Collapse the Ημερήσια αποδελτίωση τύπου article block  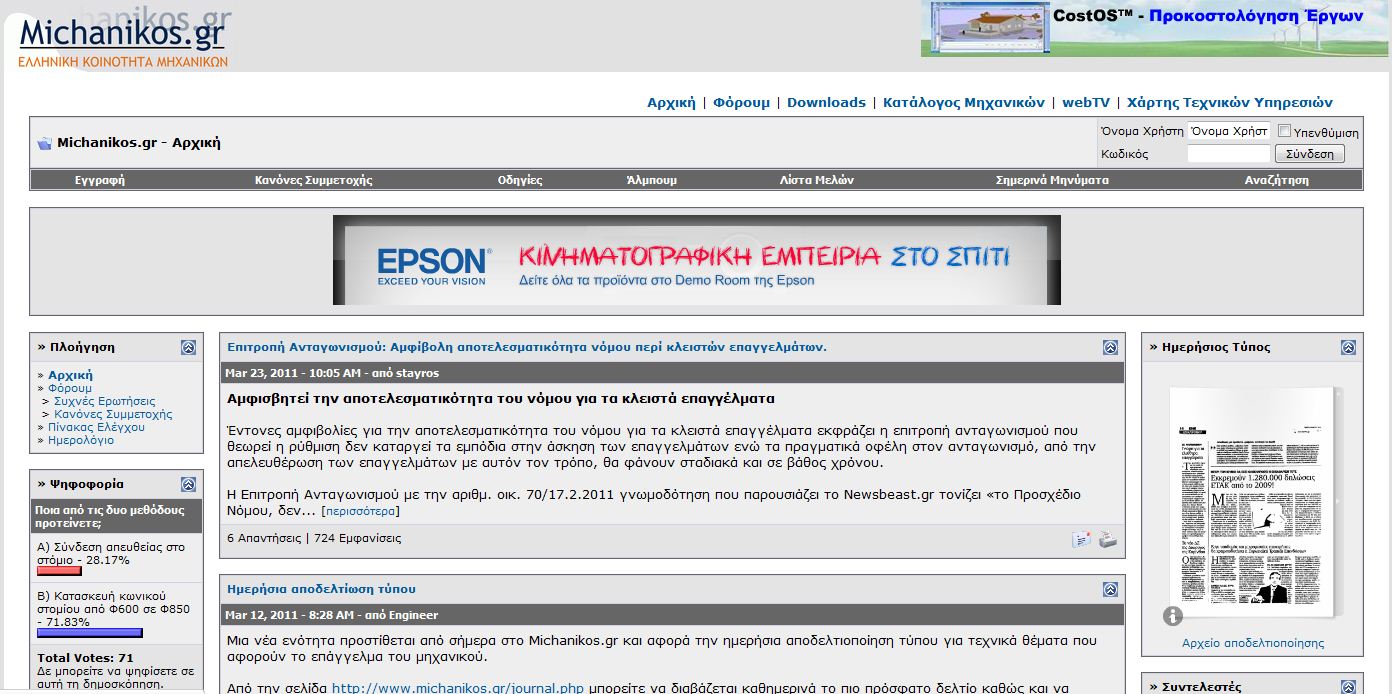pyautogui.click(x=1110, y=589)
